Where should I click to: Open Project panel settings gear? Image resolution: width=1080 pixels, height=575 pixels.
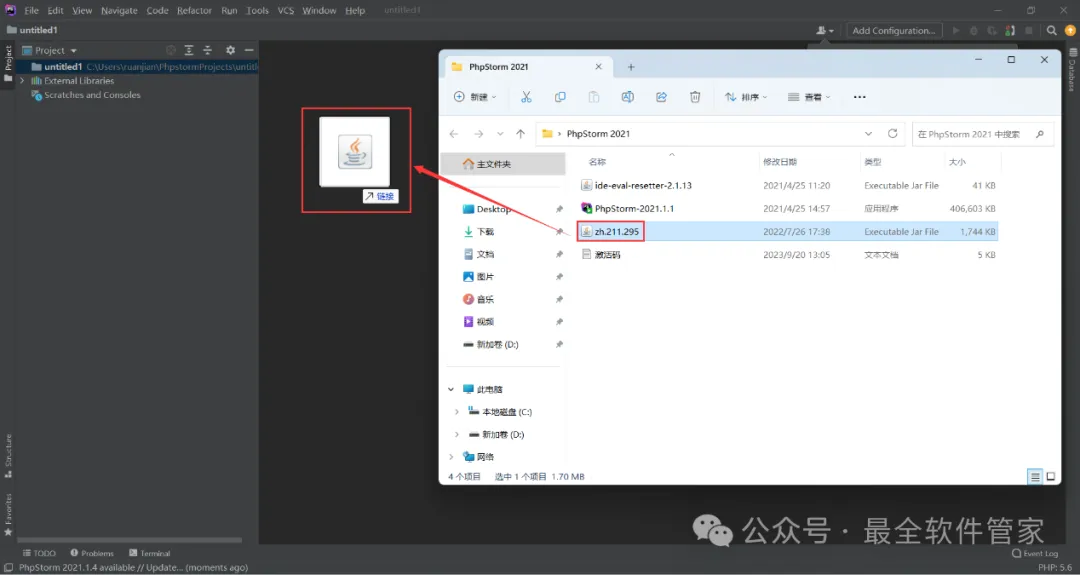coord(230,50)
